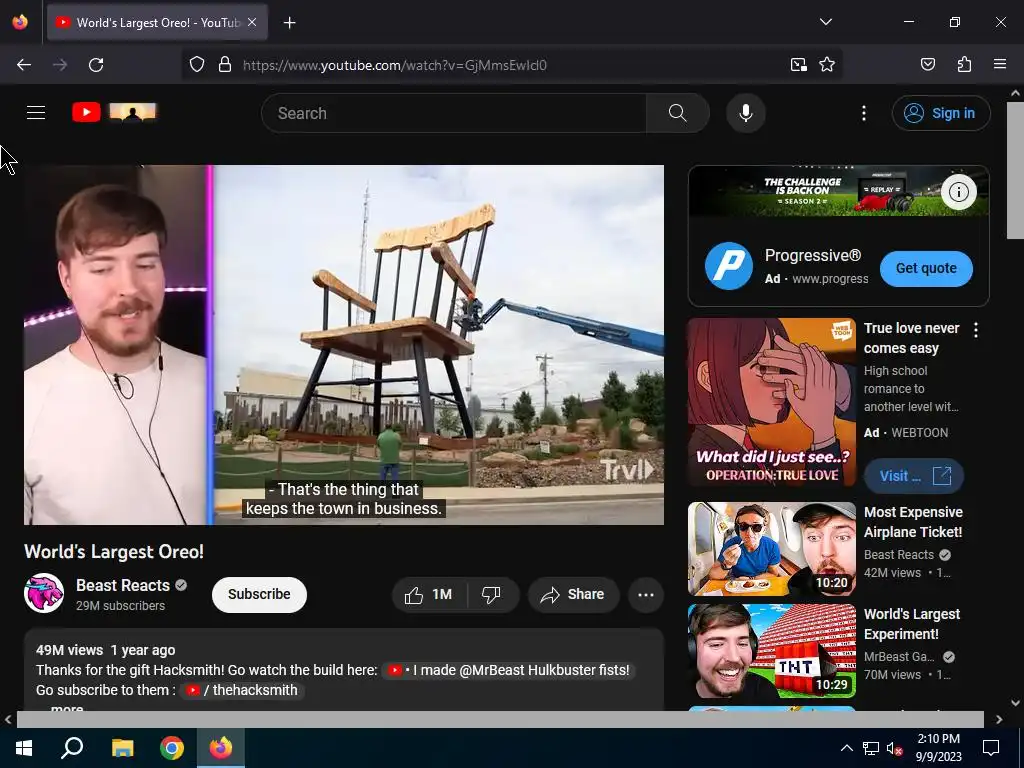Open Firefox extensions menu
Viewport: 1024px width, 768px height.
[x=964, y=65]
